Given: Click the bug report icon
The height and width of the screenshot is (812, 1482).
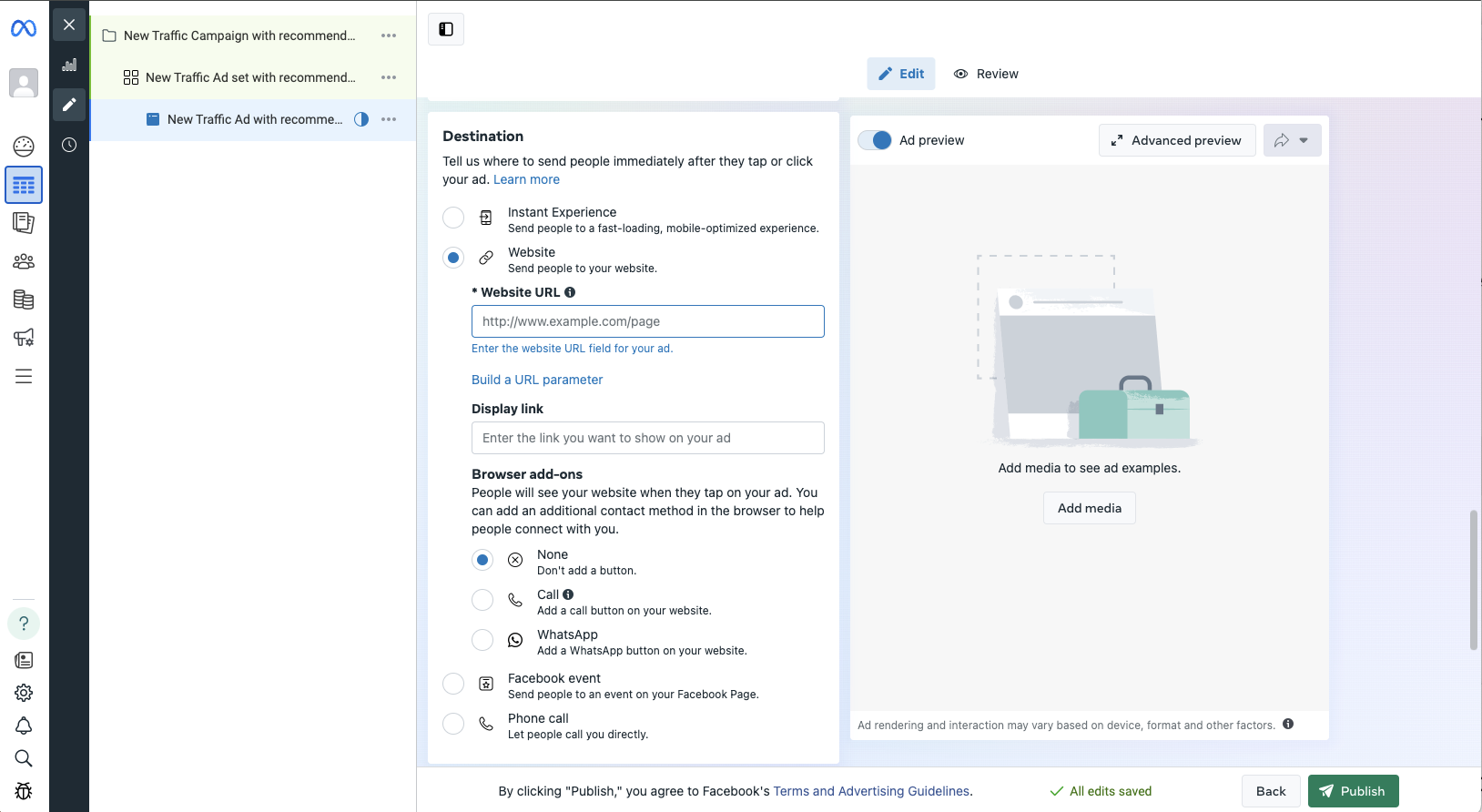Looking at the screenshot, I should [24, 791].
